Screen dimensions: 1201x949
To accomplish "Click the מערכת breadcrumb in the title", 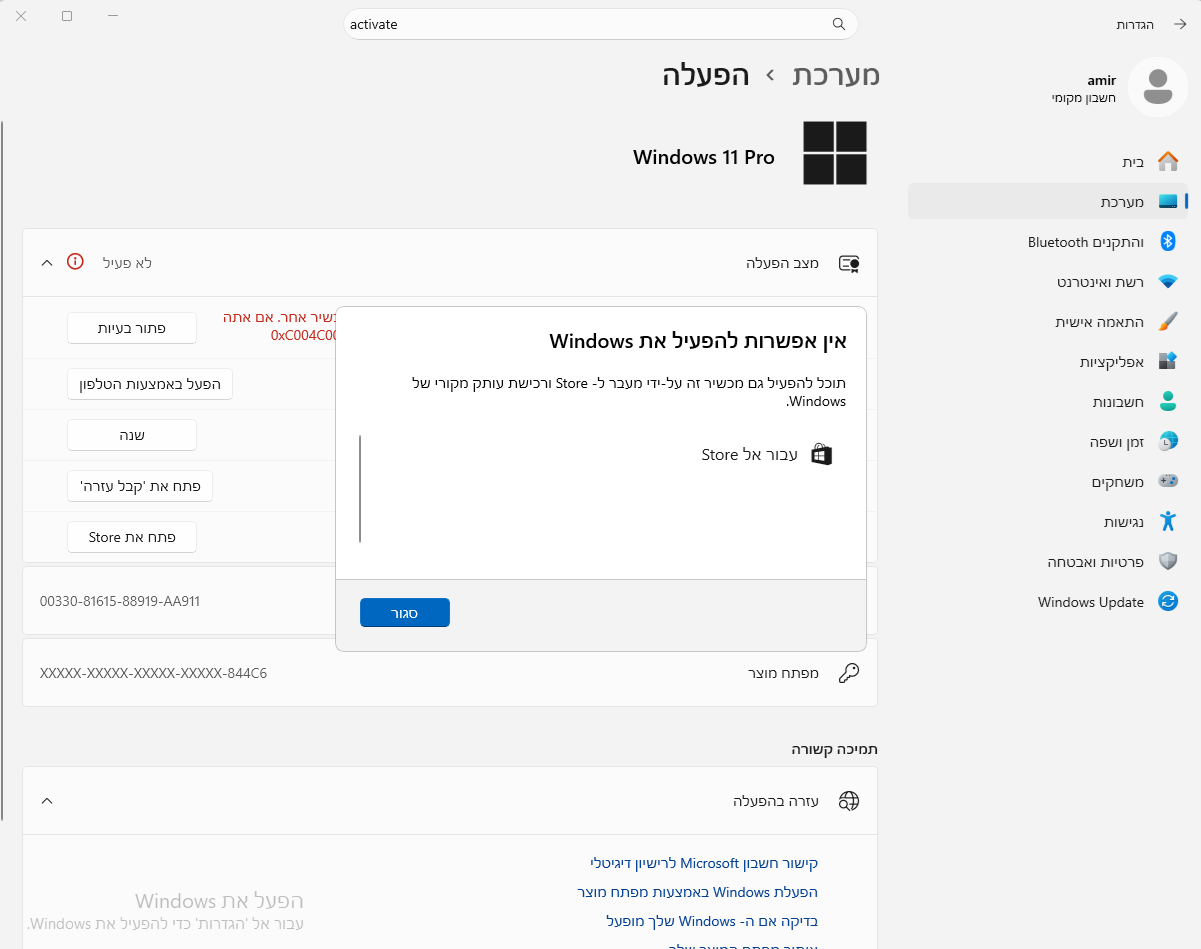I will click(836, 75).
